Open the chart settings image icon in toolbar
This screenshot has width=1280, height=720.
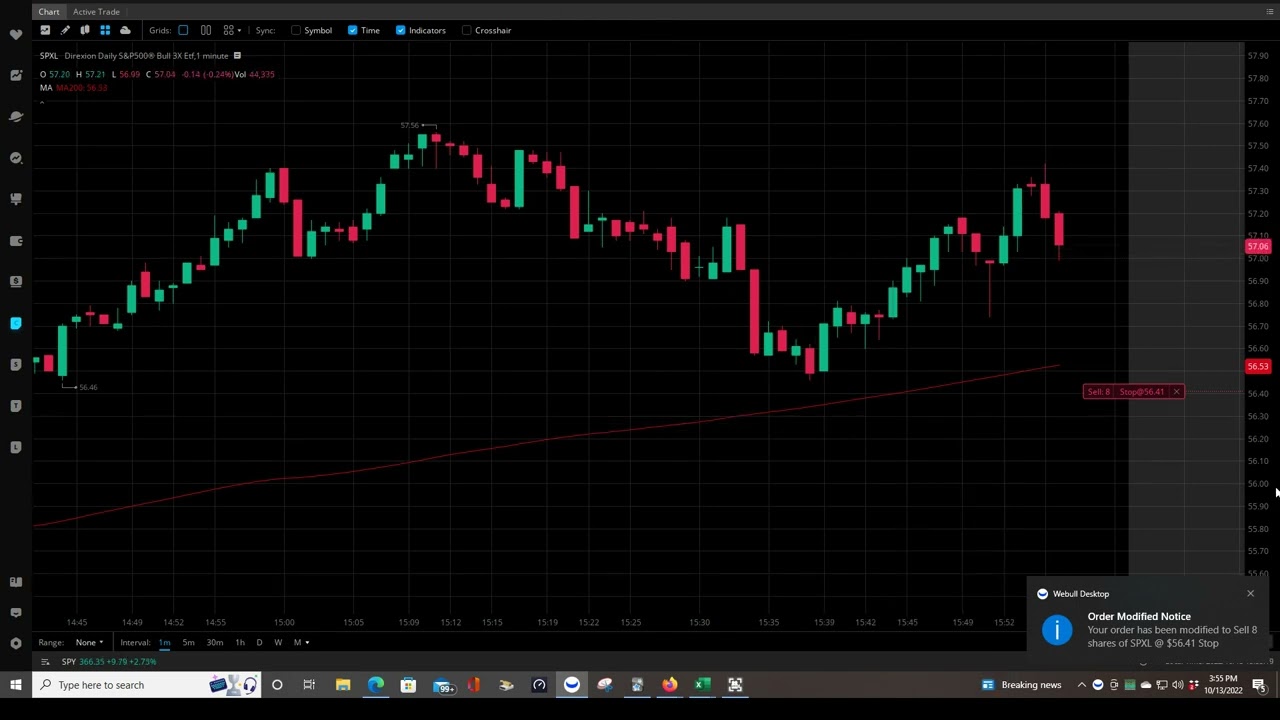click(45, 30)
